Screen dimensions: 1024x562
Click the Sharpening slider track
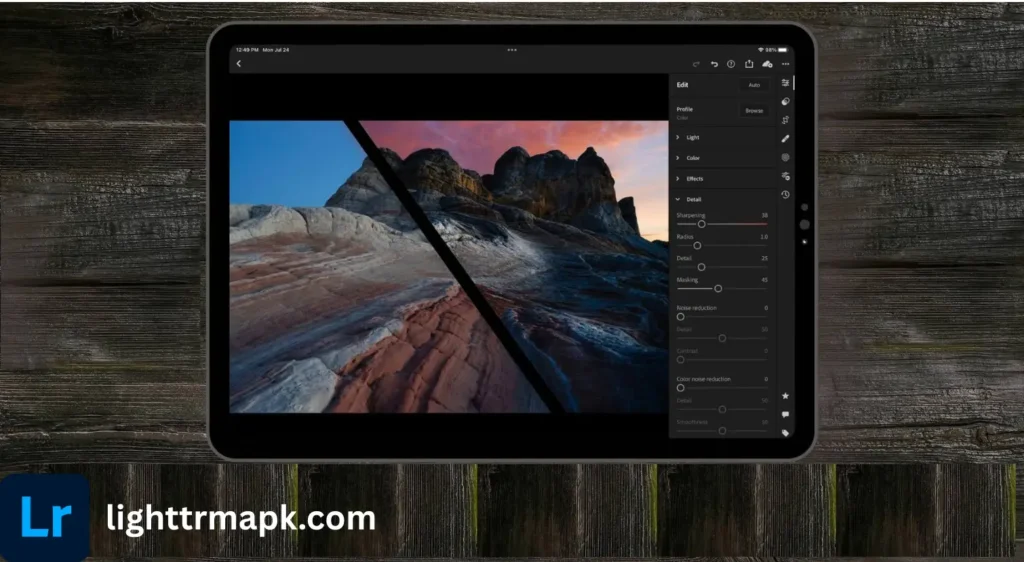(x=722, y=224)
